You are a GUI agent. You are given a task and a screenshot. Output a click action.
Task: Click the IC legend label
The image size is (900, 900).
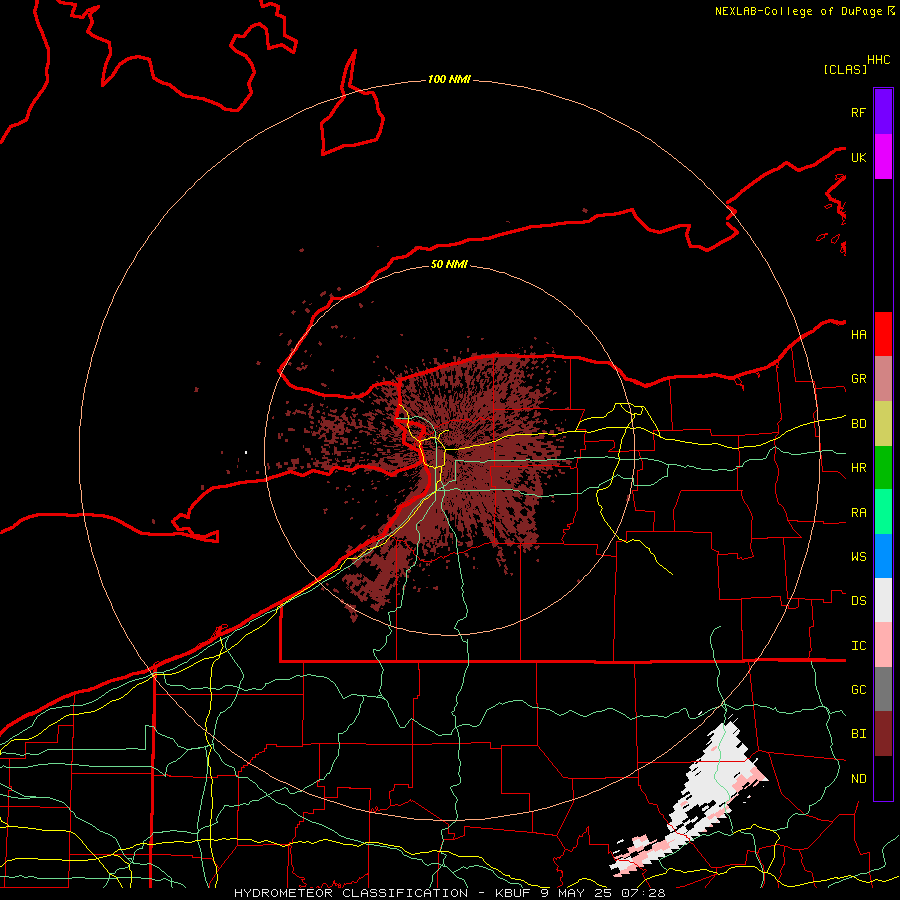tap(858, 645)
